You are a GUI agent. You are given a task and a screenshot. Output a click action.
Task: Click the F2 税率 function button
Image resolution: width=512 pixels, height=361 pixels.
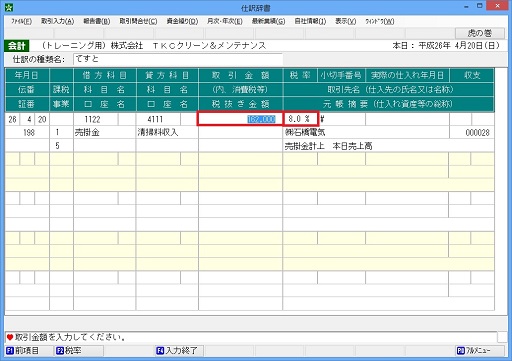[79, 351]
